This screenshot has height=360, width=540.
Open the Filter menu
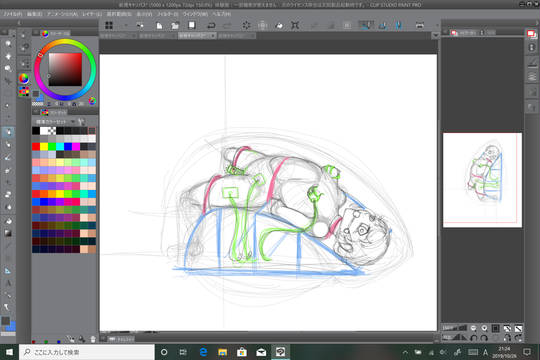[x=167, y=14]
